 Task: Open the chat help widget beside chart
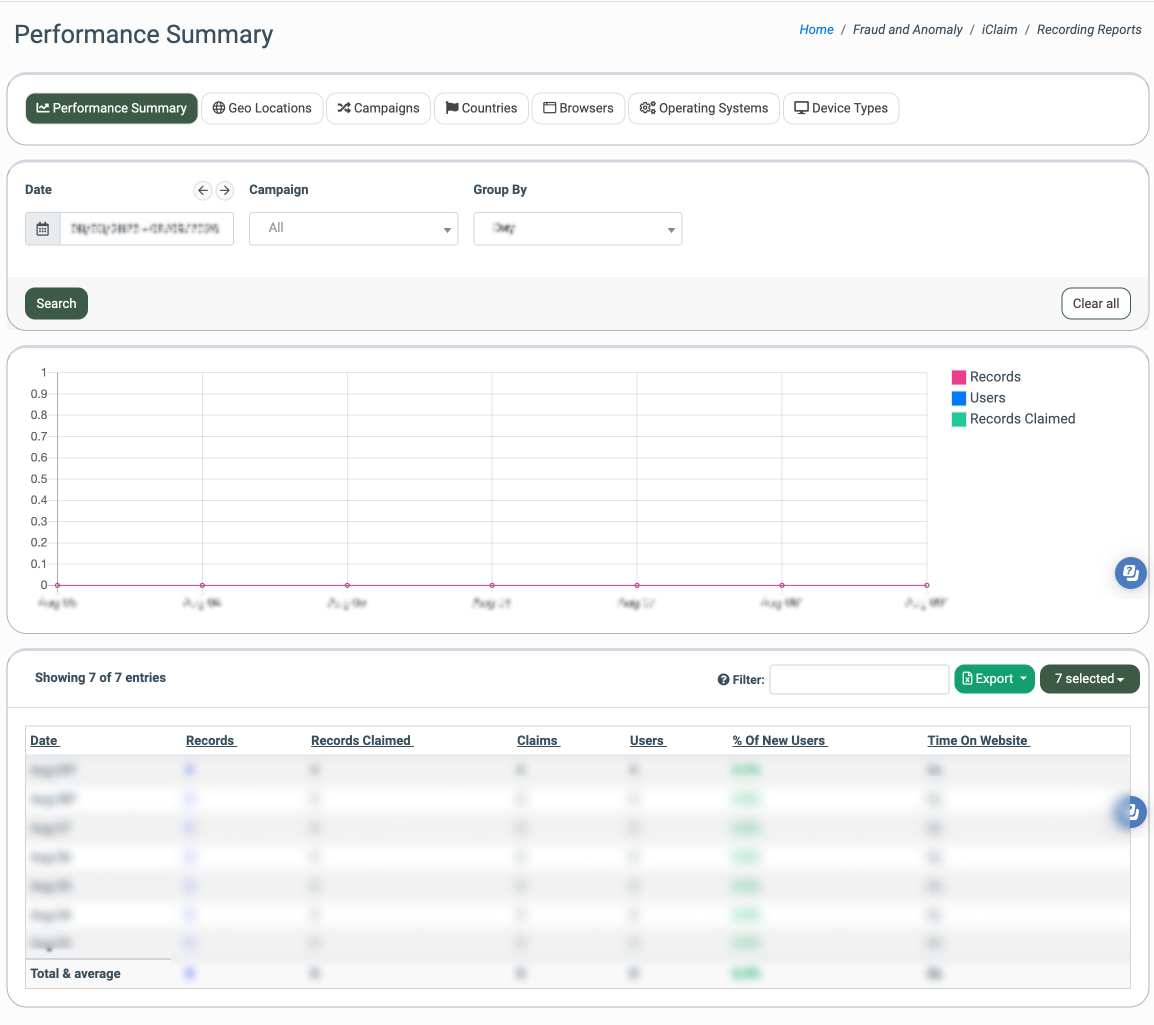pyautogui.click(x=1130, y=573)
